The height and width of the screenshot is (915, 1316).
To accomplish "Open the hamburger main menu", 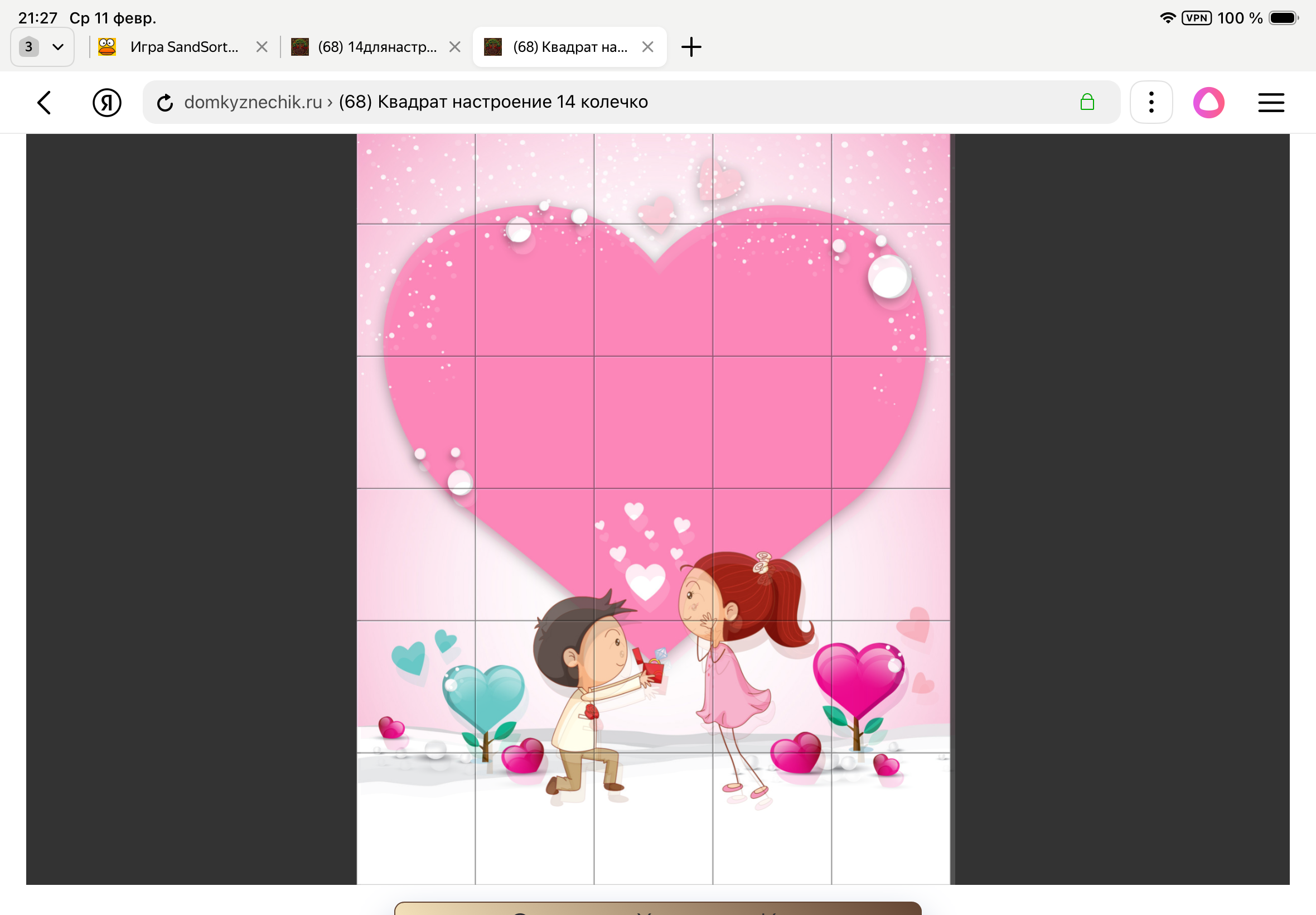I will click(1271, 103).
